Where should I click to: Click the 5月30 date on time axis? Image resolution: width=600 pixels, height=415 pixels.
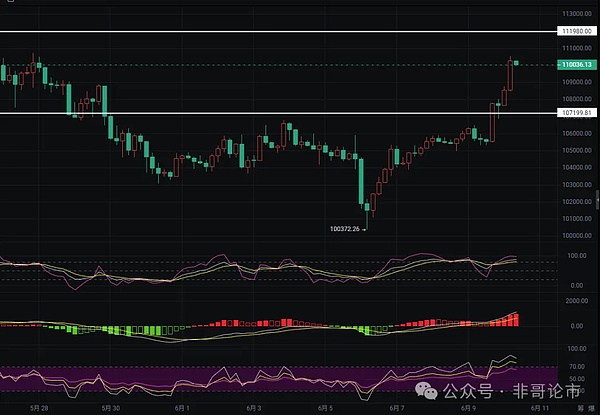tap(111, 409)
